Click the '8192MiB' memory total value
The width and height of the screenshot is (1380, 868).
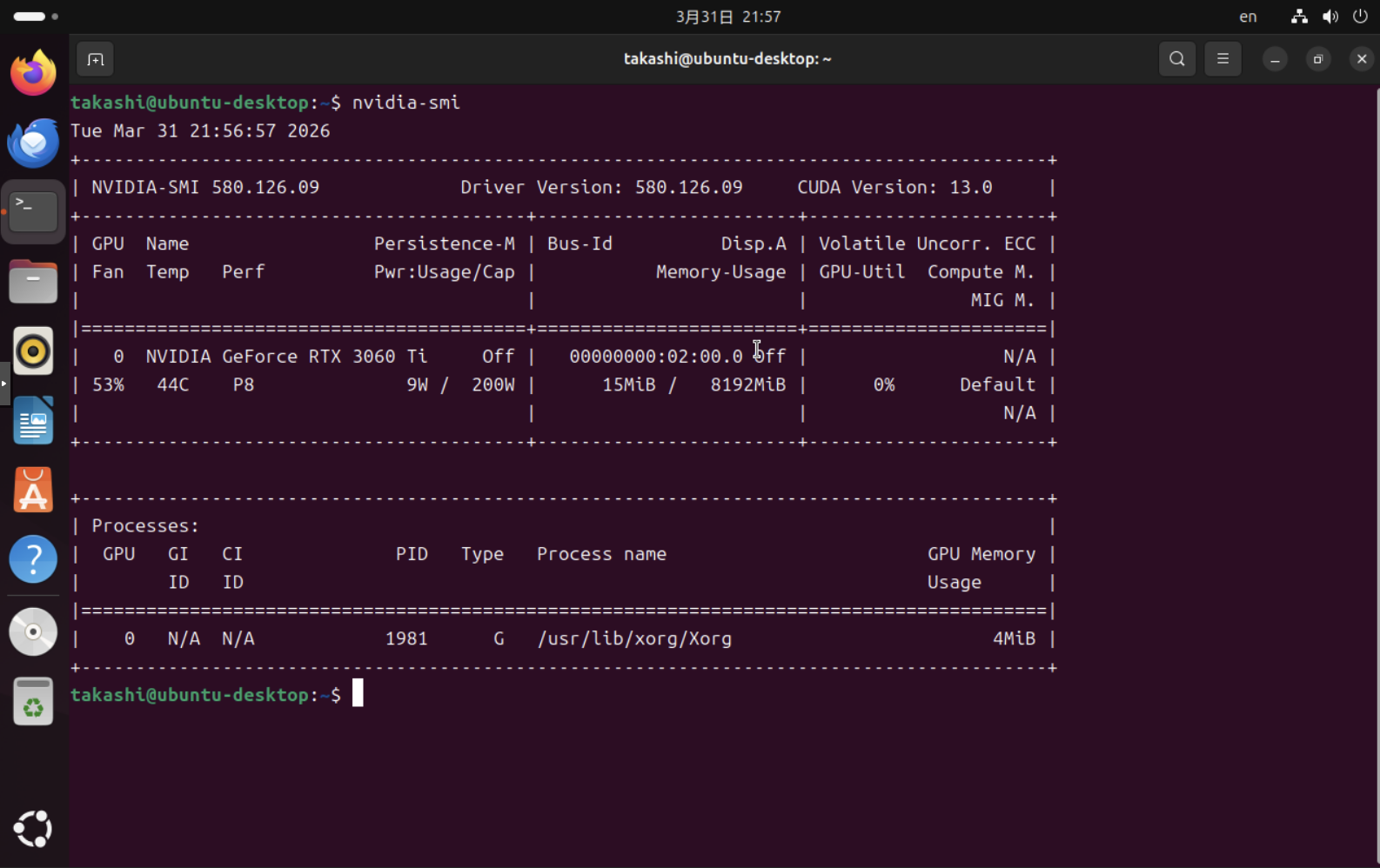pyautogui.click(x=748, y=384)
